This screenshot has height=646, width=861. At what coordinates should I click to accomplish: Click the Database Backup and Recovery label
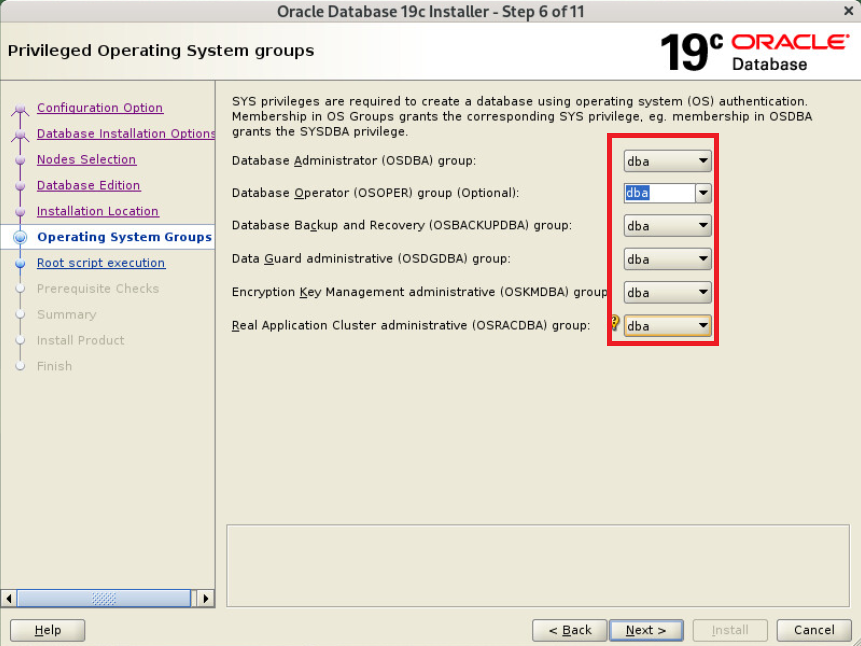401,225
